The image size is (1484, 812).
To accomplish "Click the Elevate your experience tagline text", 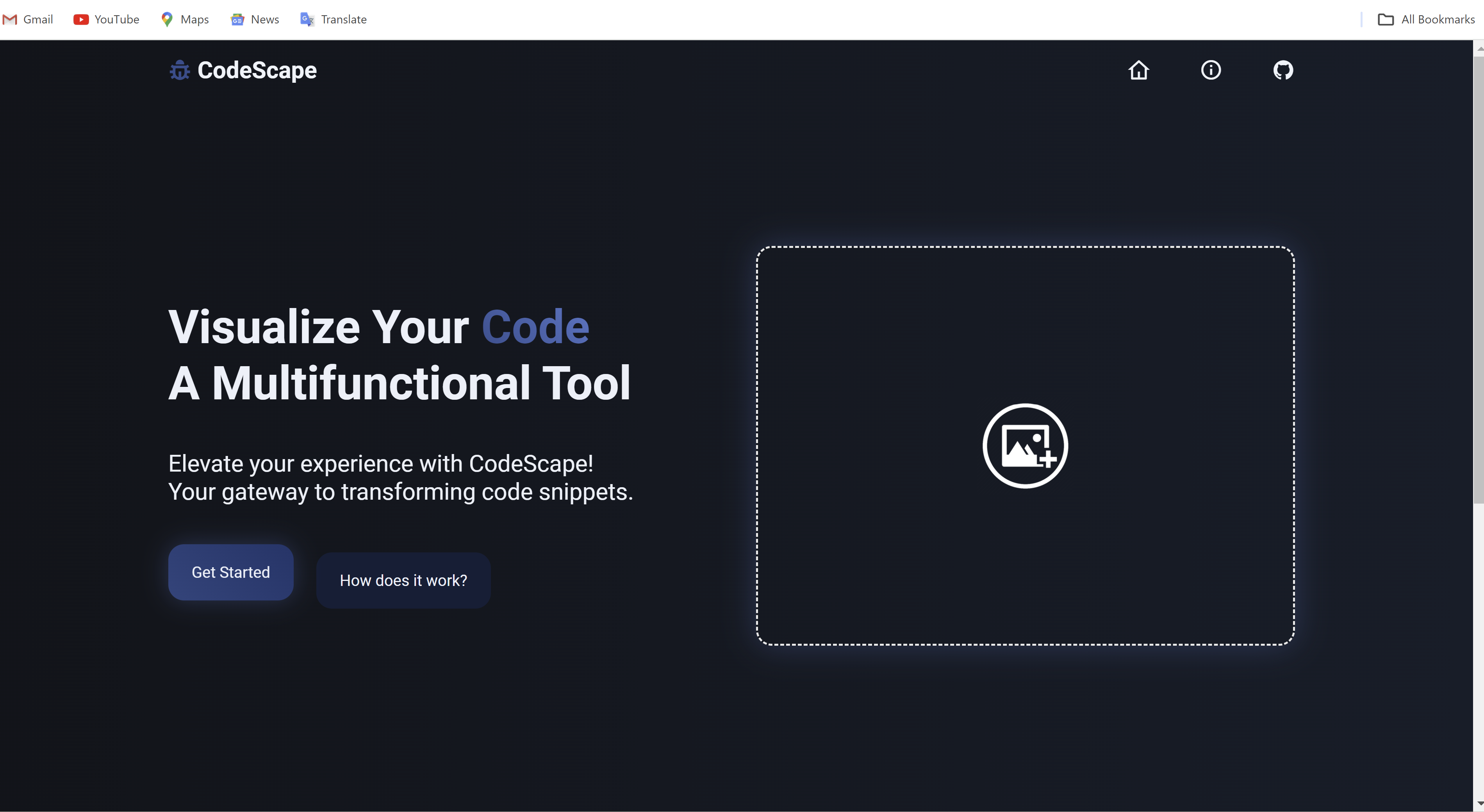I will pos(380,464).
